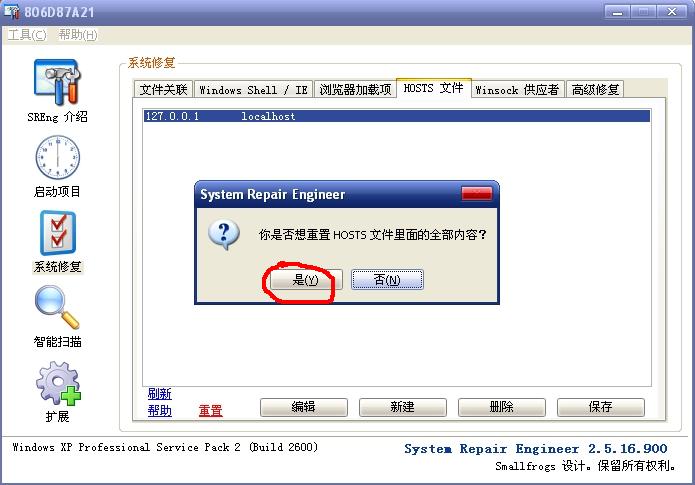695x485 pixels.
Task: Open the SREng 介绍 hammer icon
Action: point(58,82)
